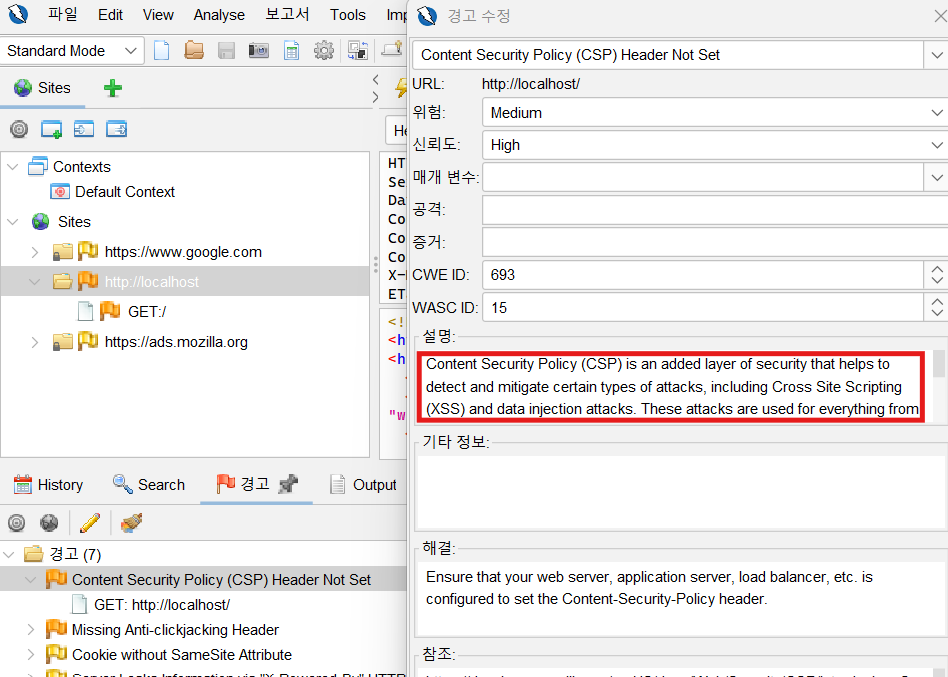Image resolution: width=948 pixels, height=677 pixels.
Task: Click the orange flag beside GET:/
Action: pyautogui.click(x=110, y=311)
